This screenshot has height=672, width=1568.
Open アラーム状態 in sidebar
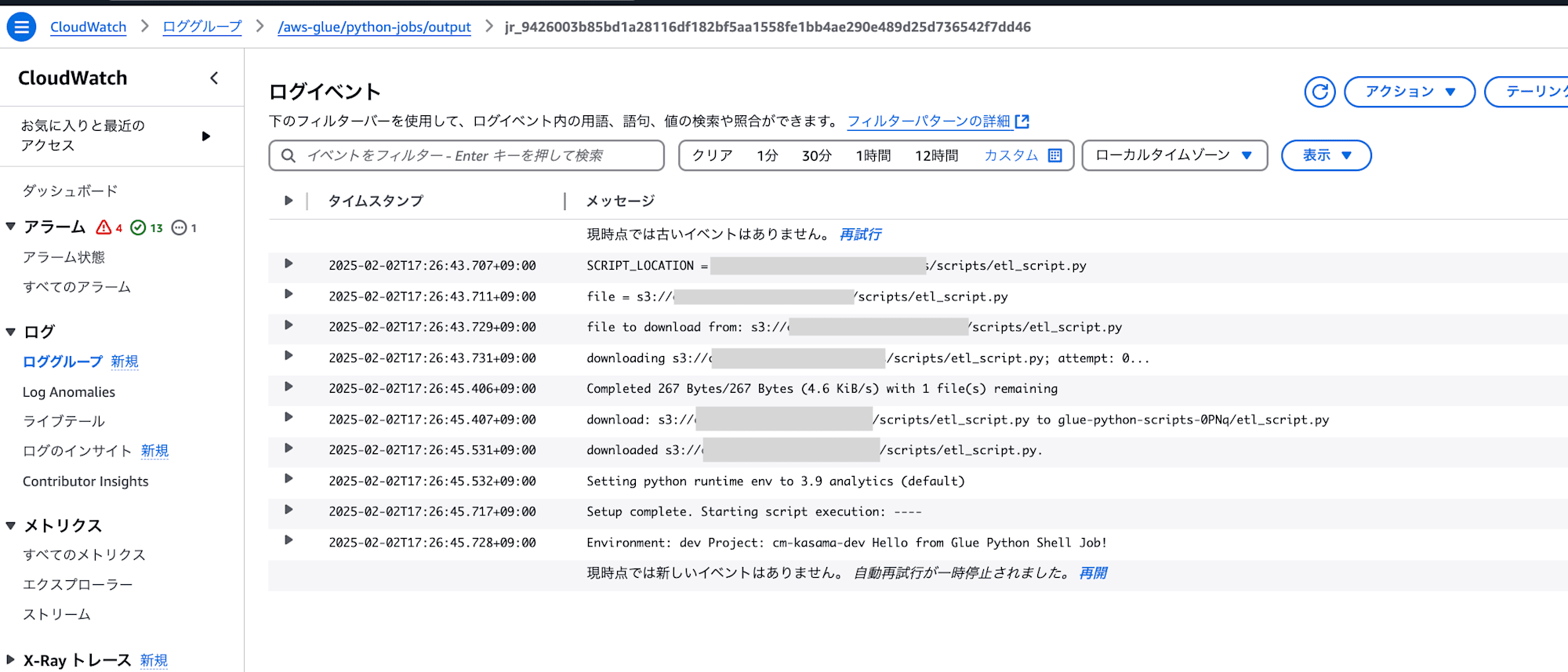64,257
